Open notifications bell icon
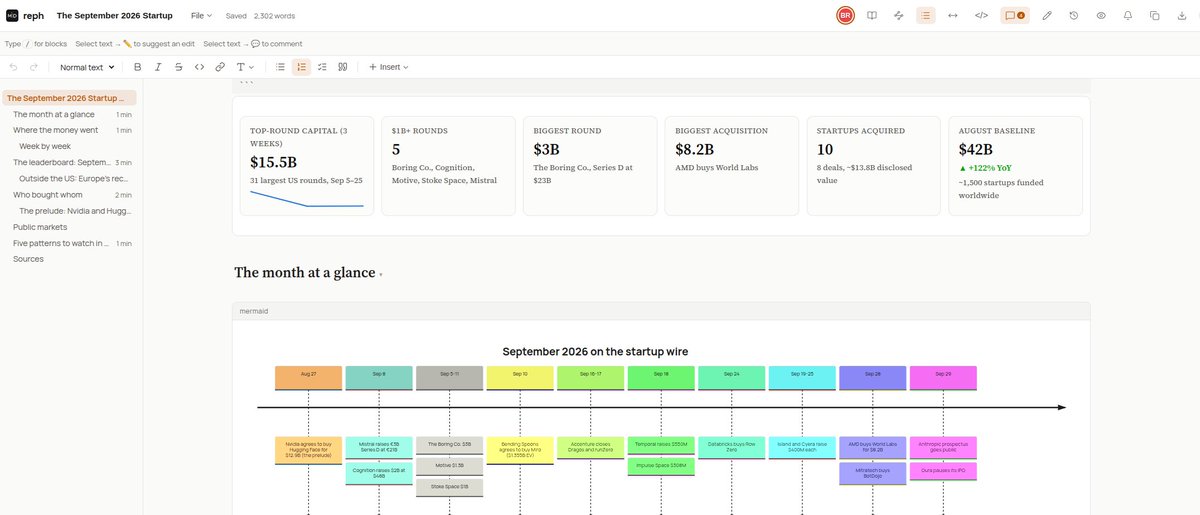This screenshot has width=1200, height=515. (x=1128, y=16)
